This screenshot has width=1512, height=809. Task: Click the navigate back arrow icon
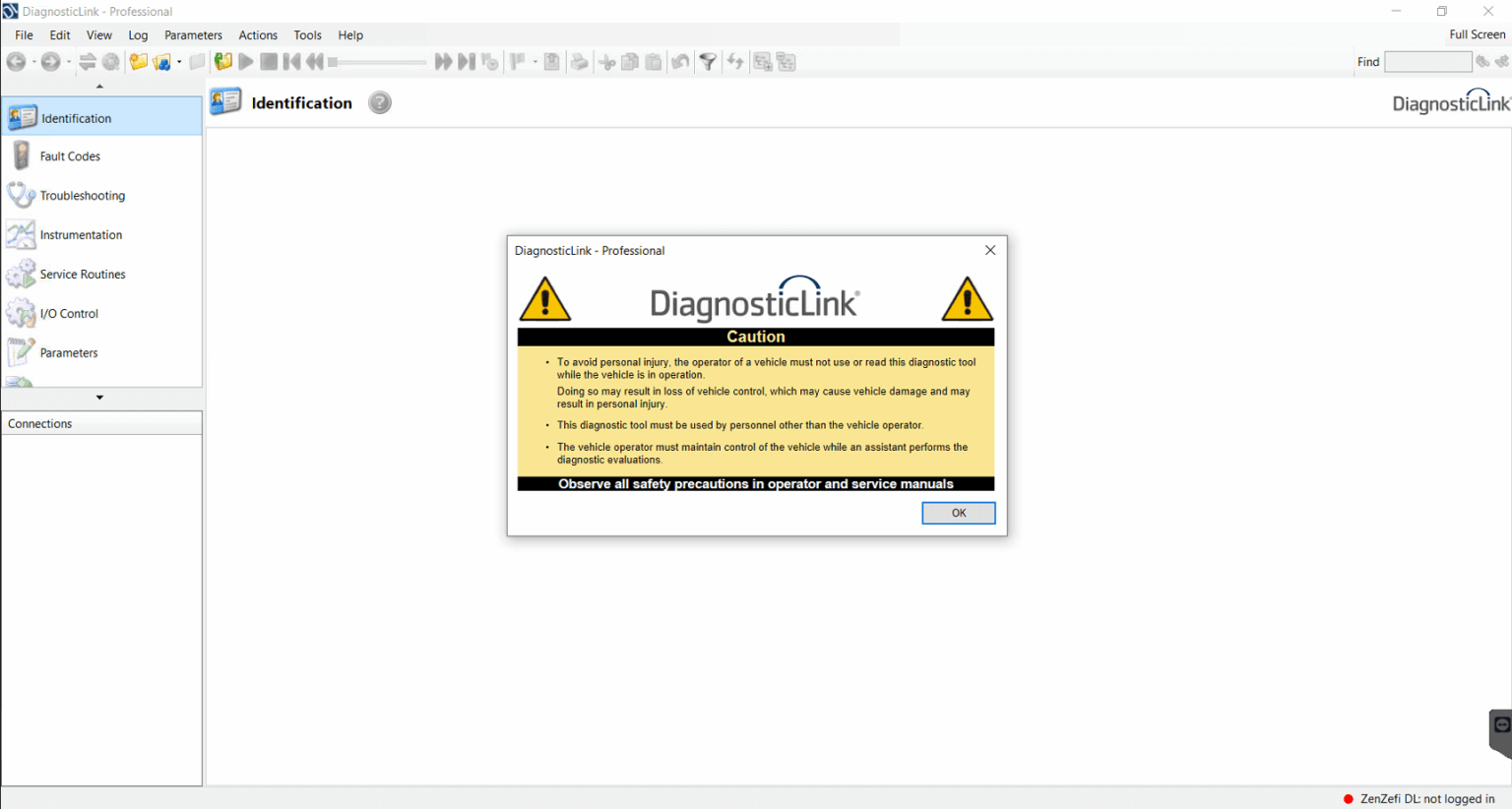17,61
